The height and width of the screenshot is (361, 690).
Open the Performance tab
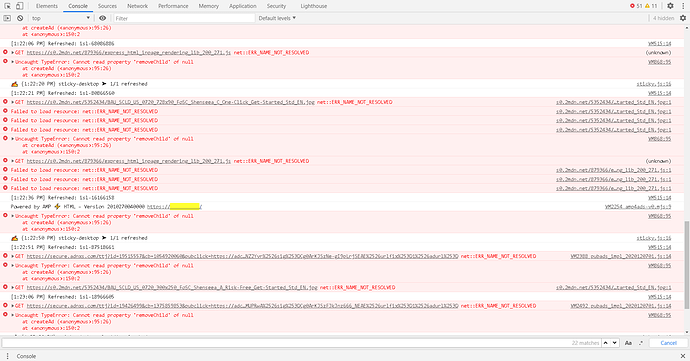click(173, 6)
